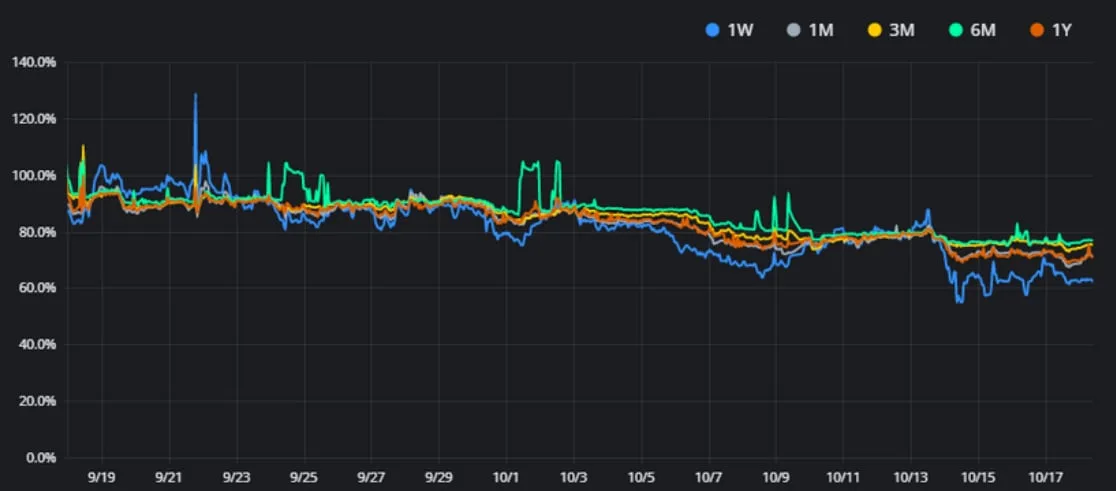1116x491 pixels.
Task: Click the 9/25 date label
Action: 305,476
